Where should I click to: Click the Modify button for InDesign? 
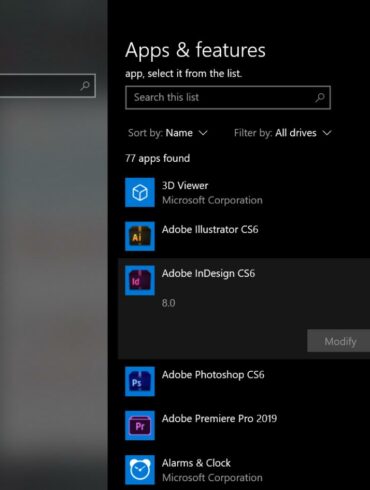point(339,341)
